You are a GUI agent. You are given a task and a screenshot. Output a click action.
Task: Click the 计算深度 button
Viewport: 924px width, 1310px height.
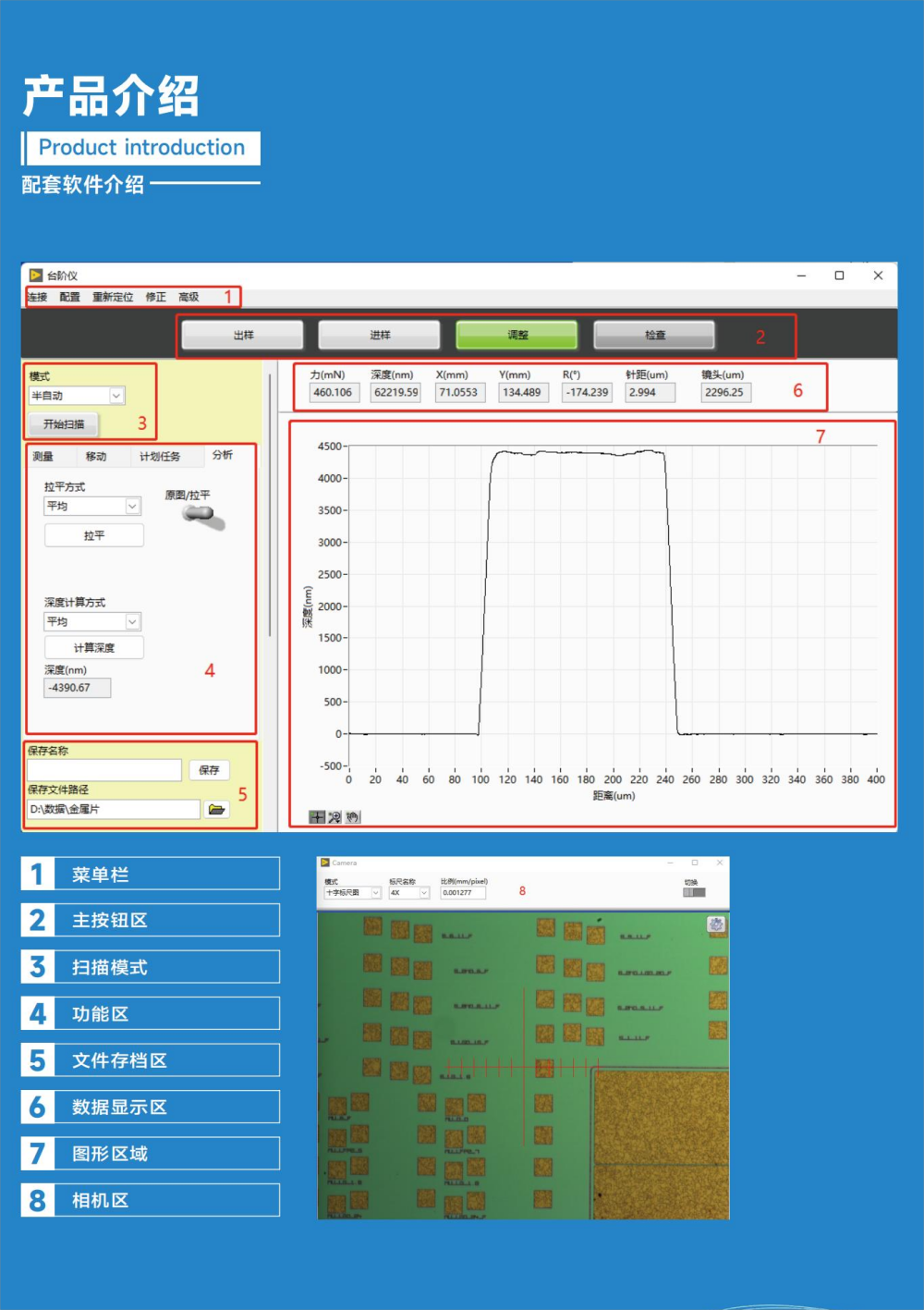(x=94, y=648)
